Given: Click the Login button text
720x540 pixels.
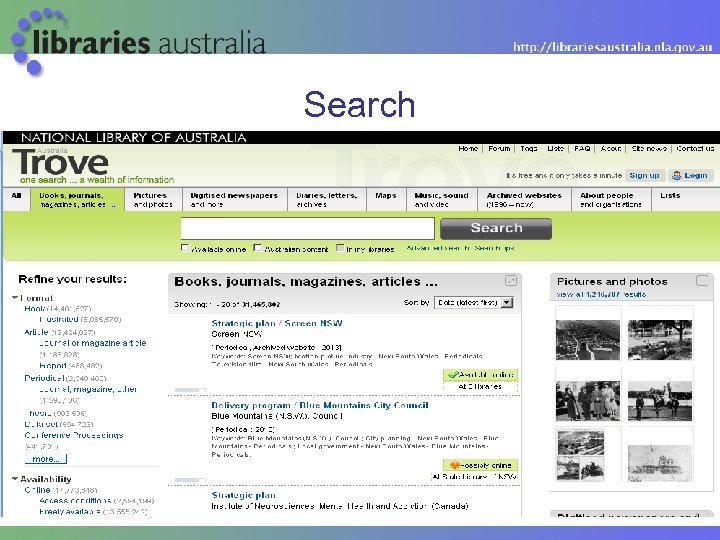Looking at the screenshot, I should point(696,175).
